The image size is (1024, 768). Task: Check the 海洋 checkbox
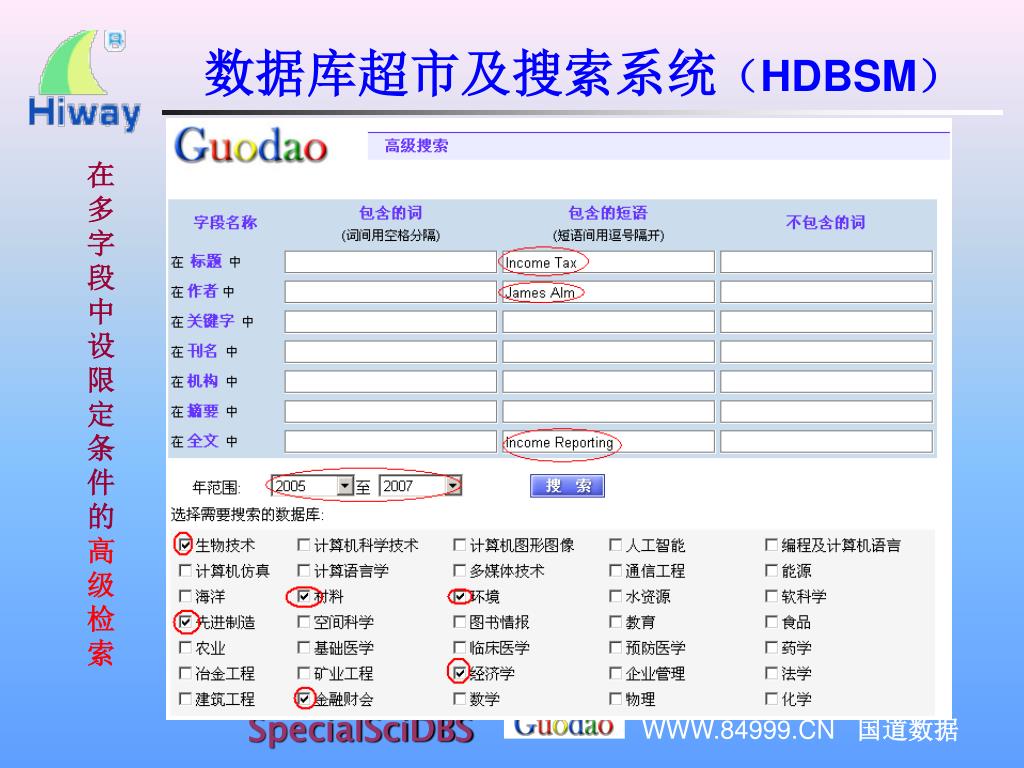click(x=185, y=596)
